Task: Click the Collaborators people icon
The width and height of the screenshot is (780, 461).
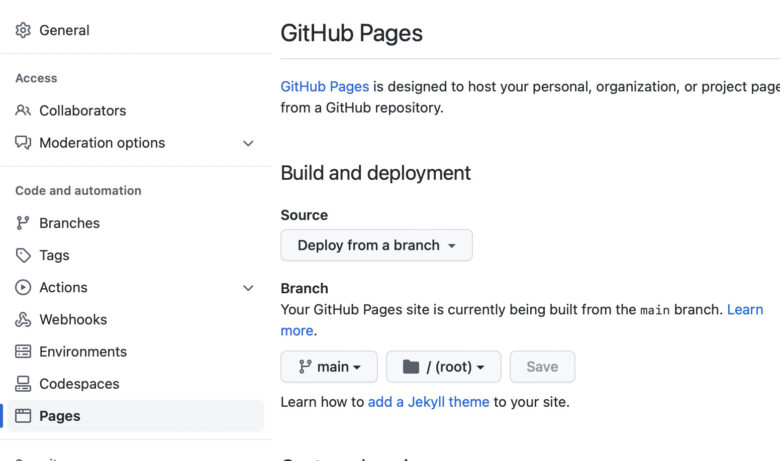Action: (x=23, y=110)
